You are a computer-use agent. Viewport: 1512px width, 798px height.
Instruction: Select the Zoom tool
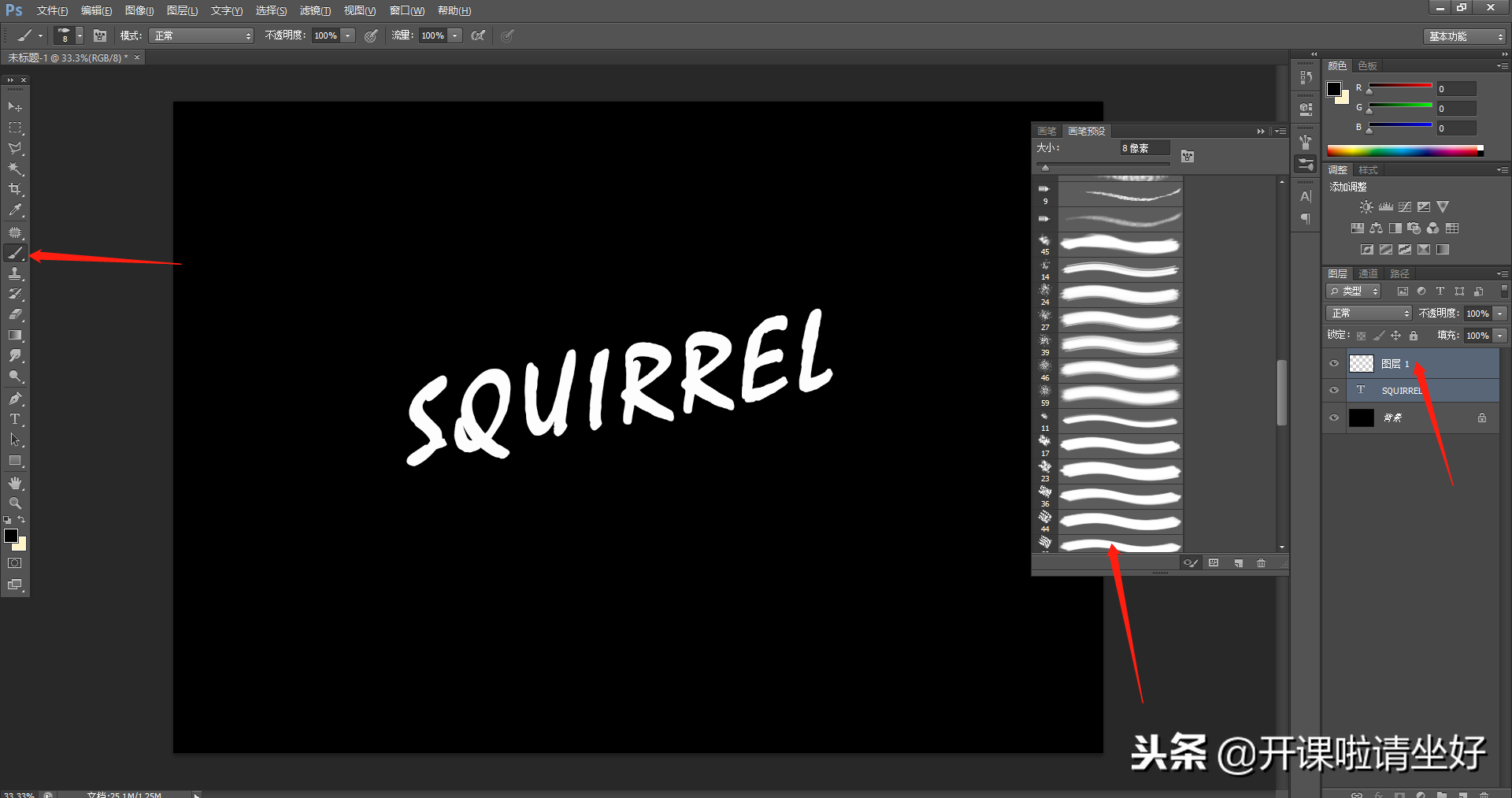(15, 503)
